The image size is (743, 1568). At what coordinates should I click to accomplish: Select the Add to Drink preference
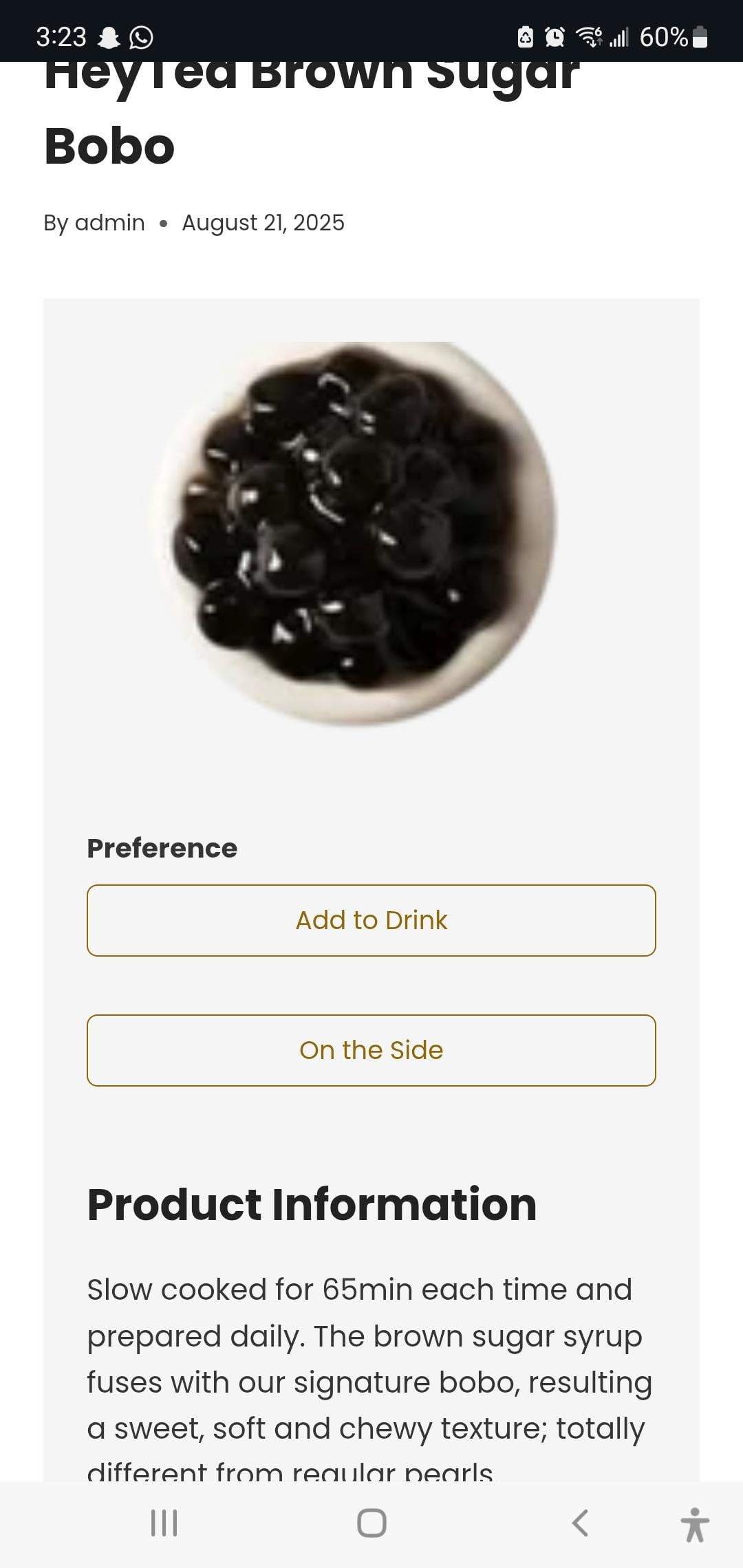371,920
